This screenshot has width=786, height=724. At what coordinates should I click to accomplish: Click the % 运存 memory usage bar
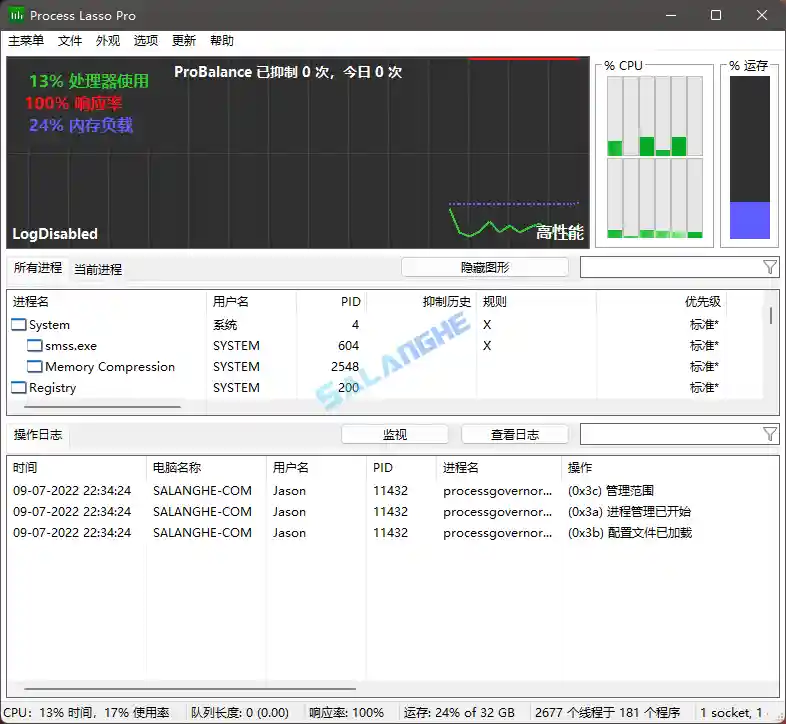[x=749, y=157]
